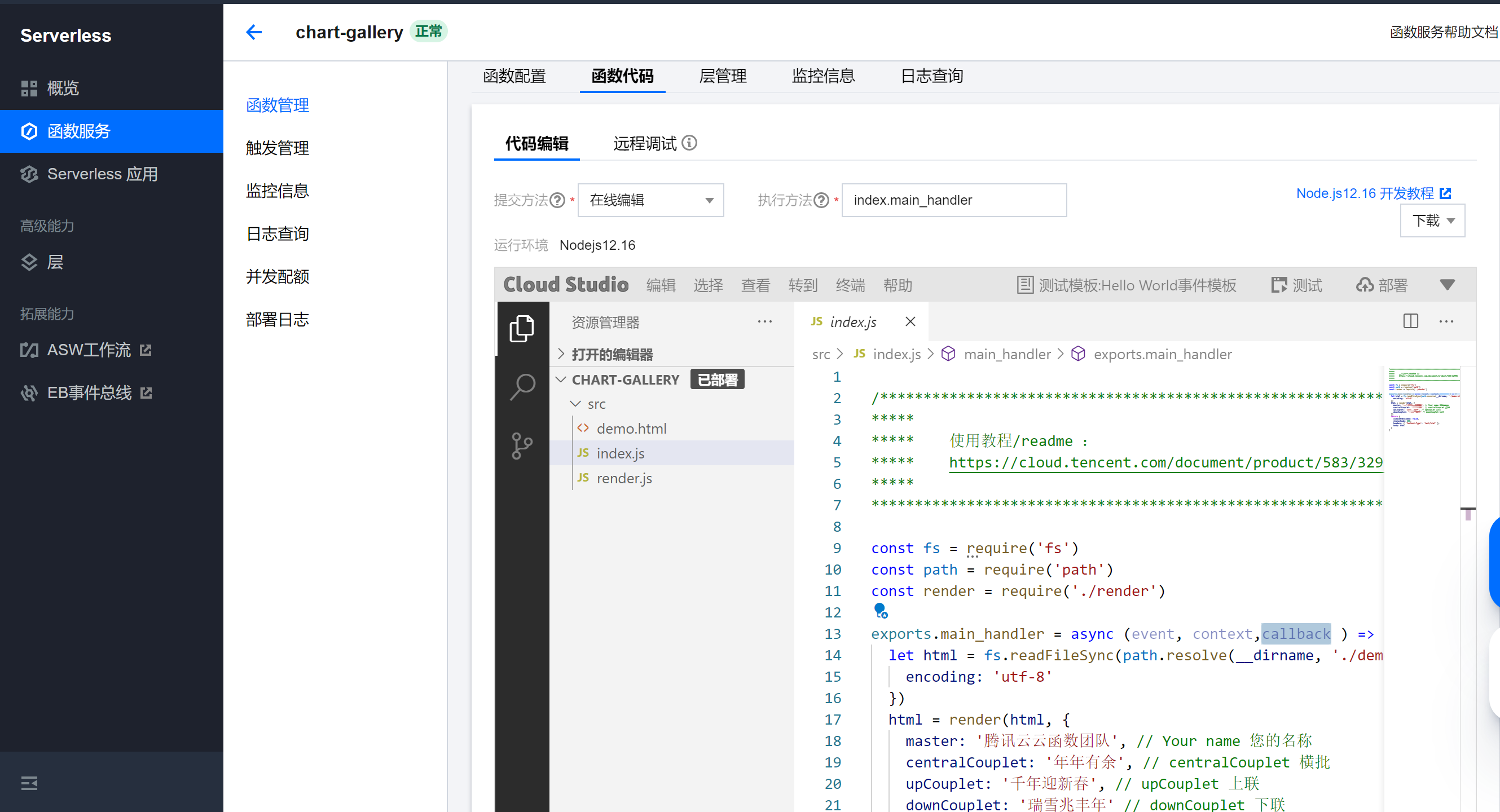Select 函数服务 in the sidebar

click(112, 131)
